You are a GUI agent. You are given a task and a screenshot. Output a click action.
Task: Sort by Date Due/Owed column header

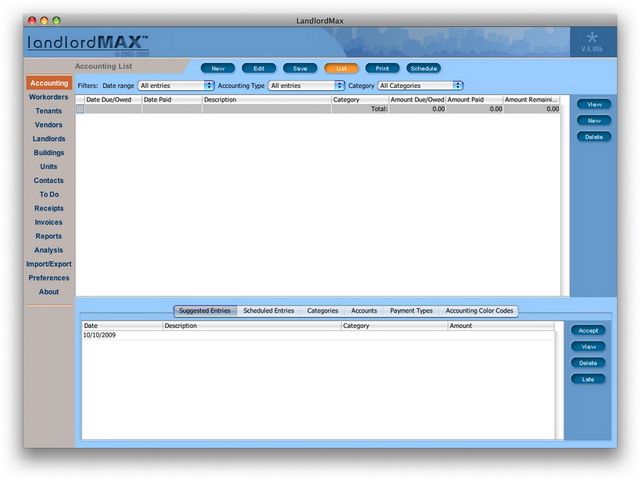click(113, 100)
